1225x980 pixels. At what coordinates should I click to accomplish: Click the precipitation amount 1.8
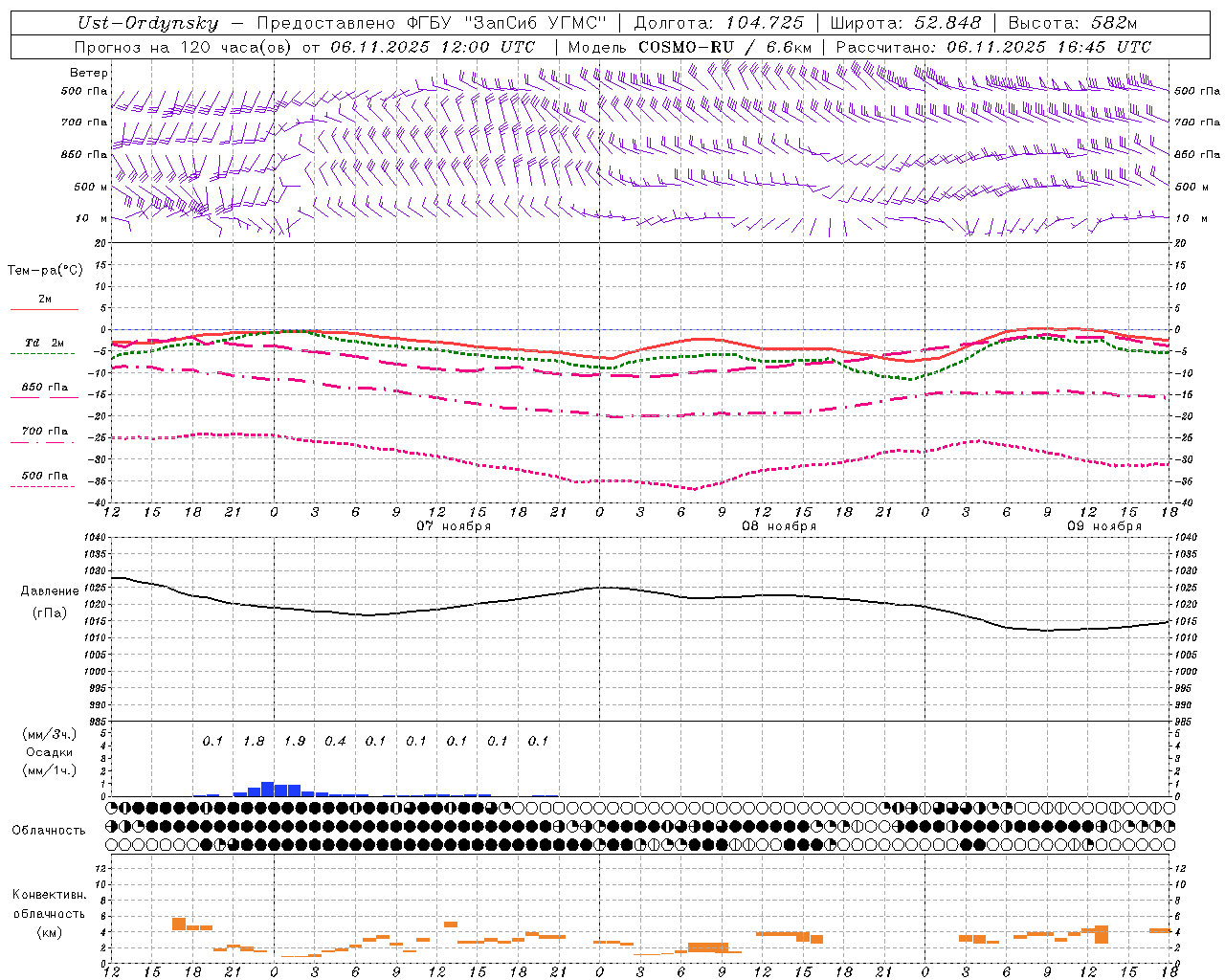[x=254, y=742]
